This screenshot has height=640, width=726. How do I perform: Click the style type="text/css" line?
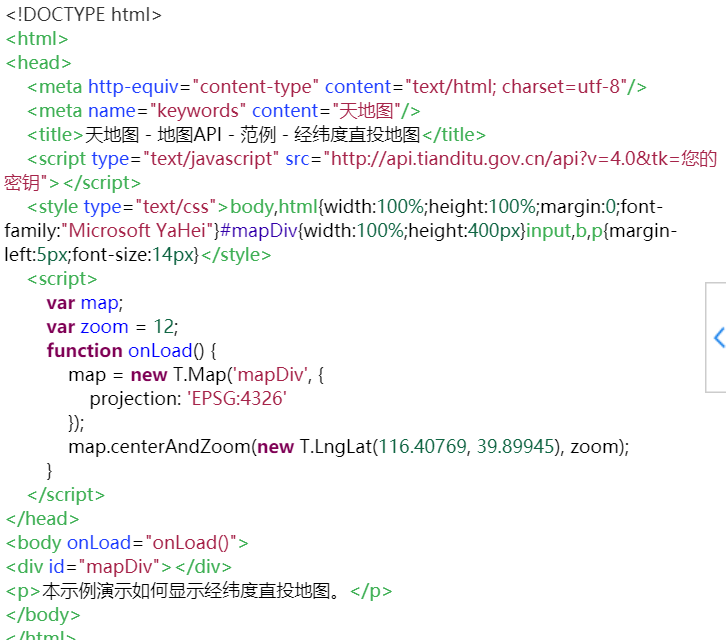pos(345,207)
